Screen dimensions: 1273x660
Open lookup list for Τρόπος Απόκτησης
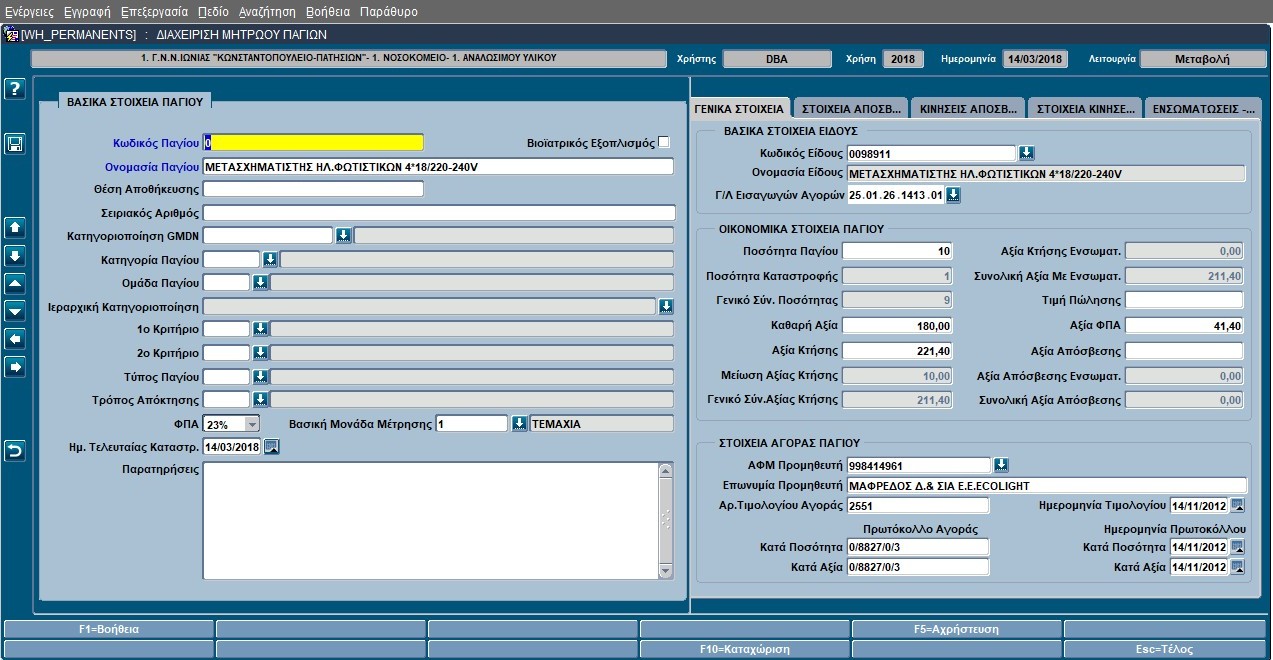[x=260, y=400]
